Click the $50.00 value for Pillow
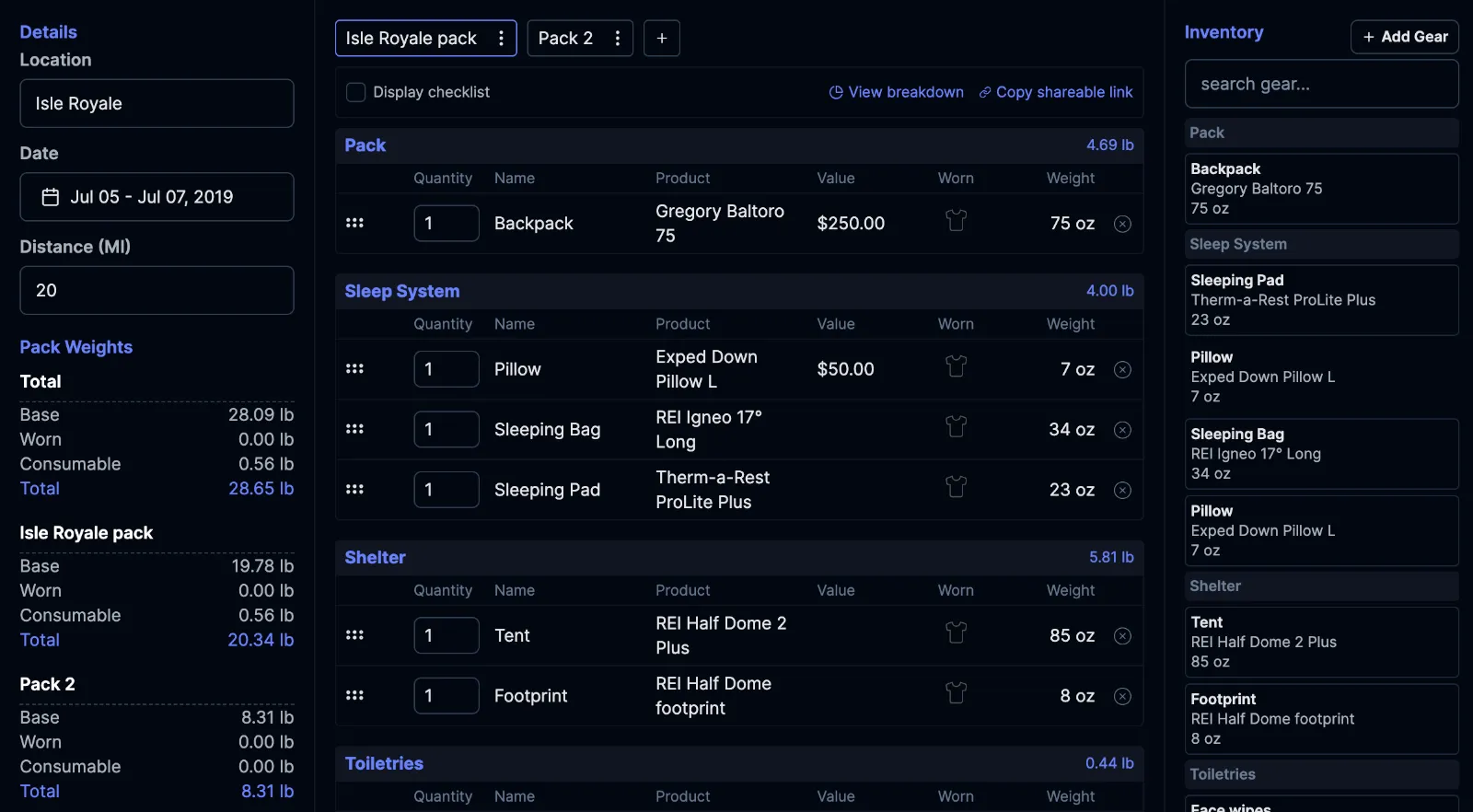Screen dimensions: 1473x812 click(x=845, y=369)
